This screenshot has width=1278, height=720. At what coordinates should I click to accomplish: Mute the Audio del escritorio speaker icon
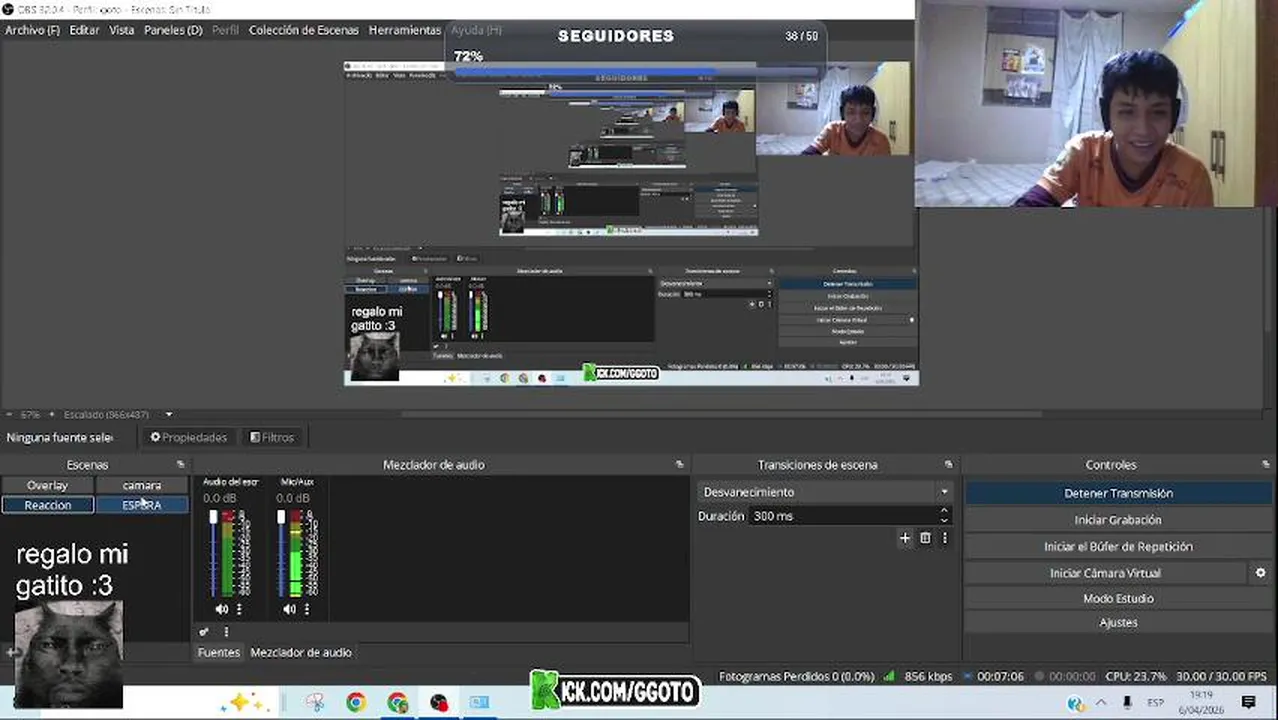[221, 609]
